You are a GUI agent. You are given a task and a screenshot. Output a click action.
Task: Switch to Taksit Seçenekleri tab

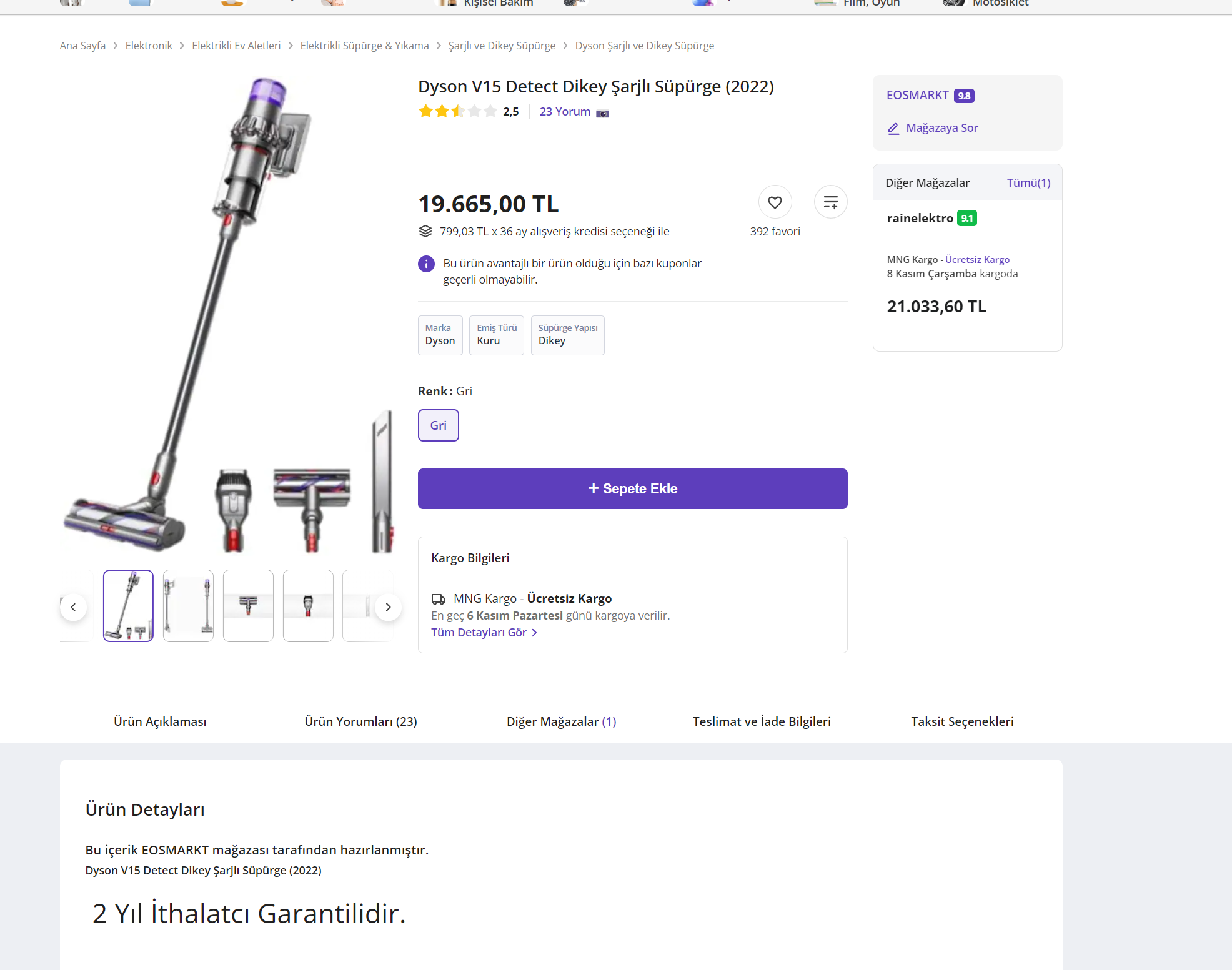click(x=961, y=721)
